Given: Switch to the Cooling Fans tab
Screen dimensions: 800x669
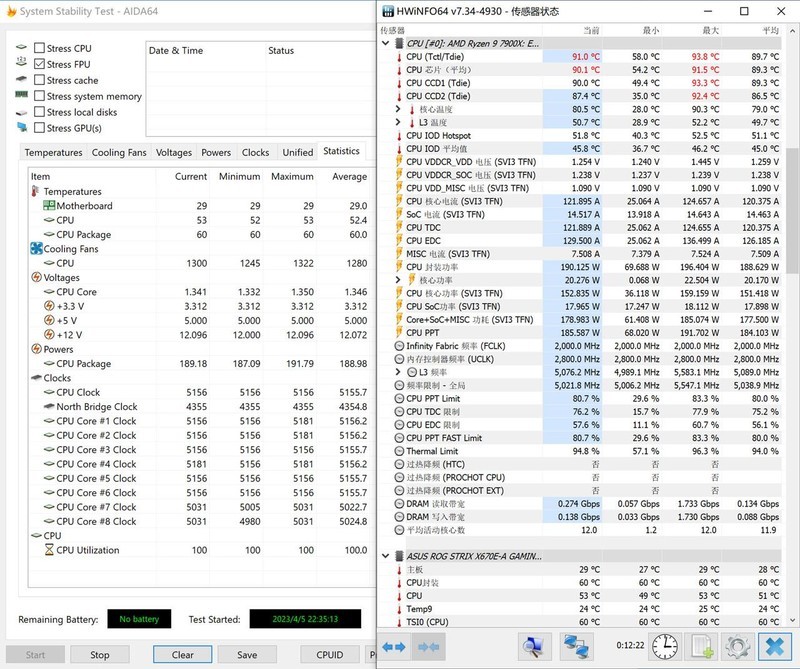Looking at the screenshot, I should coord(119,153).
